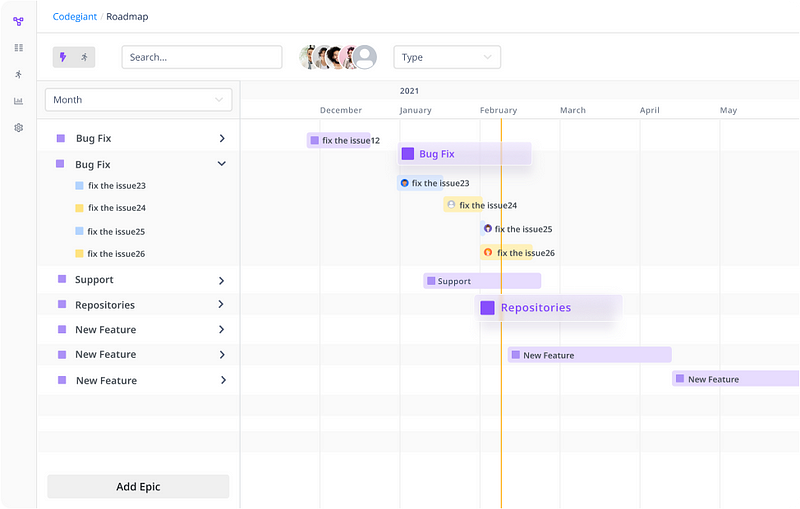This screenshot has width=800, height=509.
Task: Click blue swatch beside fix the issue23 in list
Action: click(79, 186)
